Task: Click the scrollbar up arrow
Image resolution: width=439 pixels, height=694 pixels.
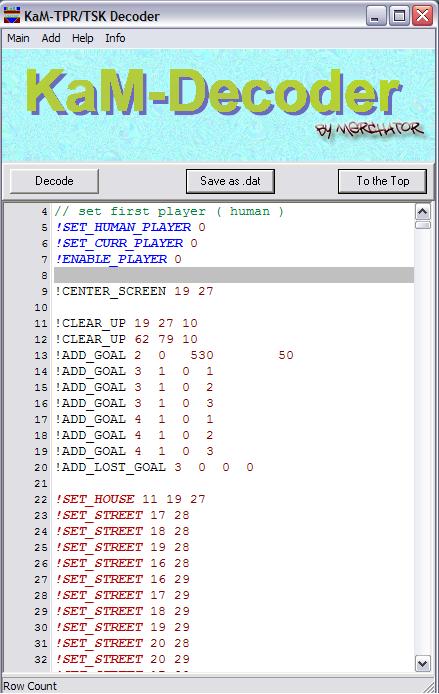Action: pos(423,212)
